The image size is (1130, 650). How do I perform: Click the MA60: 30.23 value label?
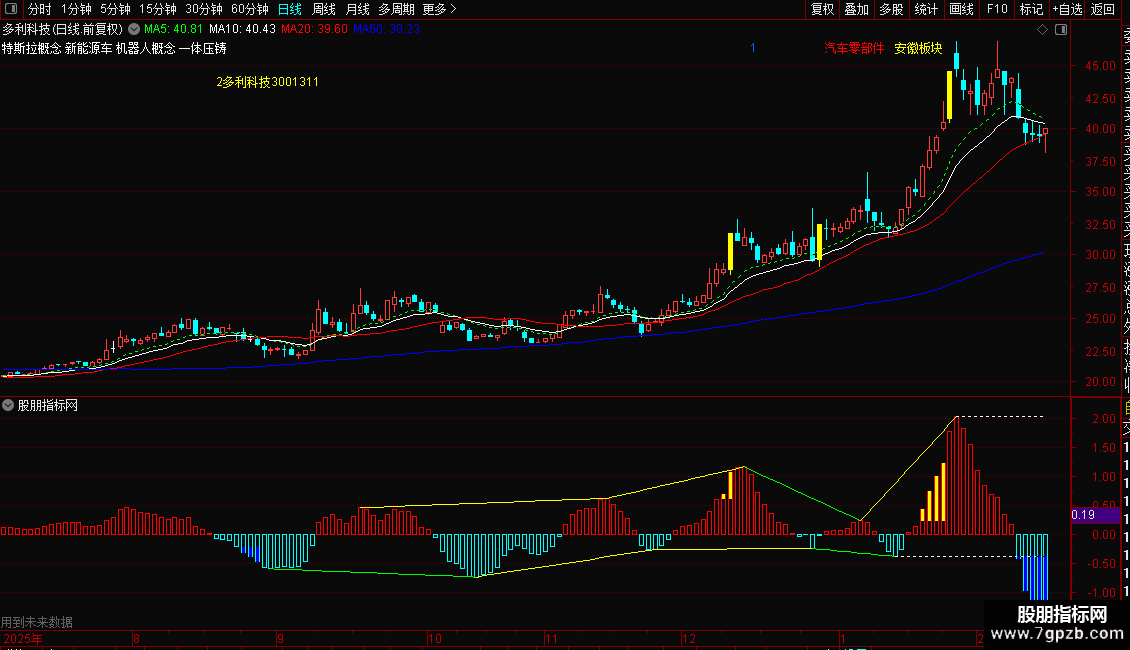point(386,29)
